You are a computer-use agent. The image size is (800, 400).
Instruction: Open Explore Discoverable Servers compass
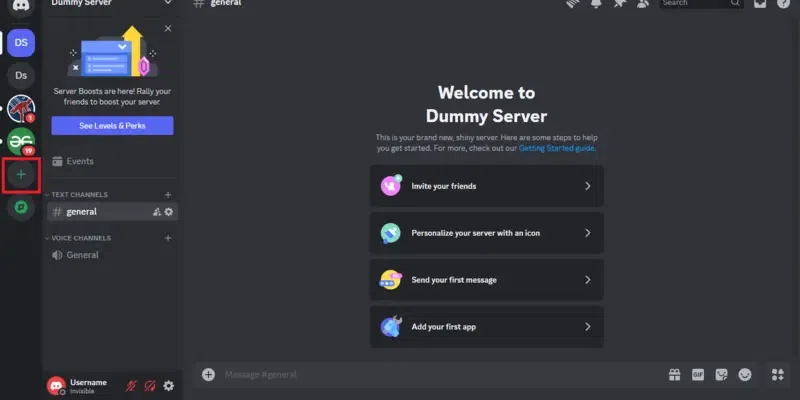click(x=21, y=207)
